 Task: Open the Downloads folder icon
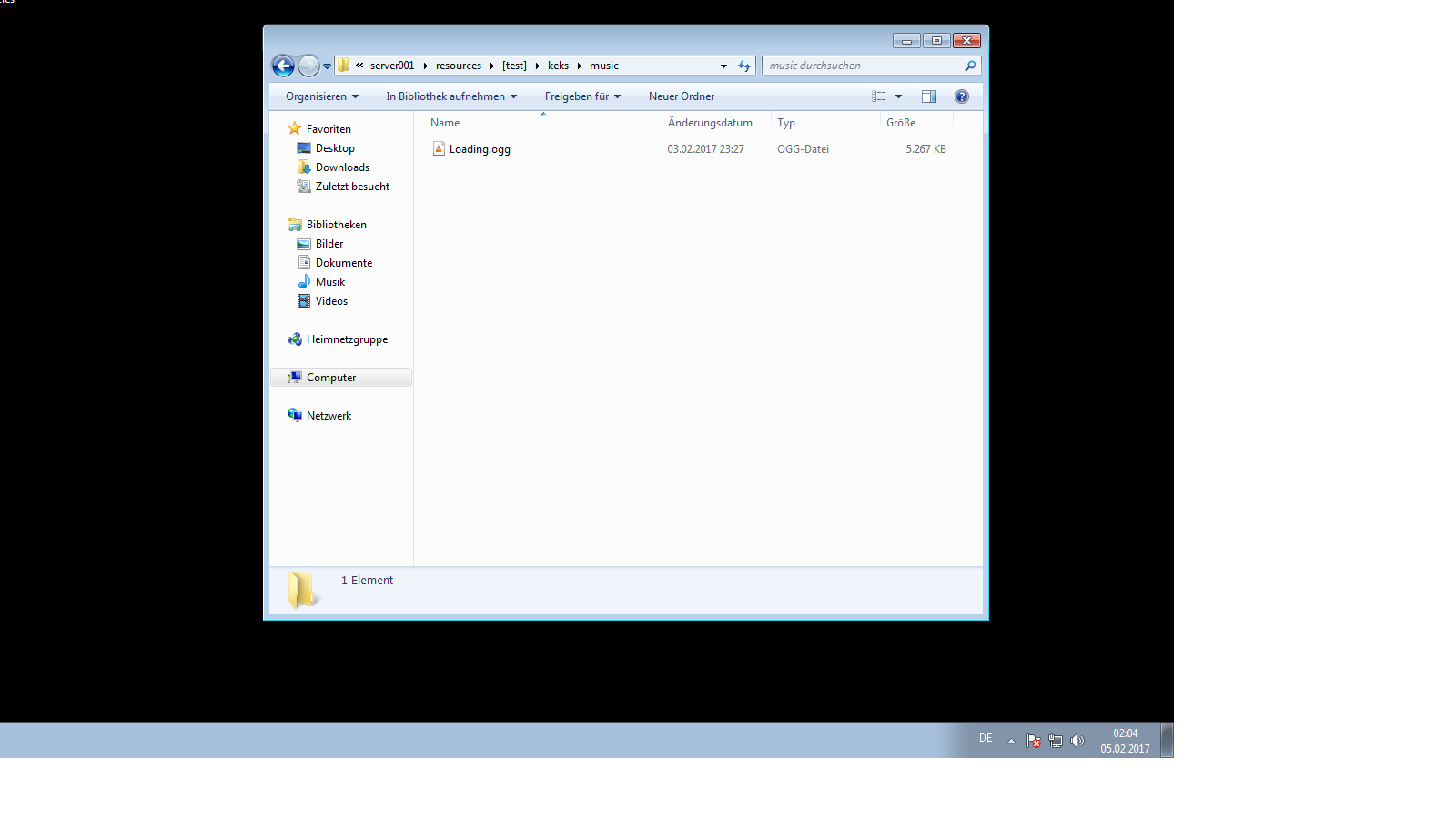[304, 167]
